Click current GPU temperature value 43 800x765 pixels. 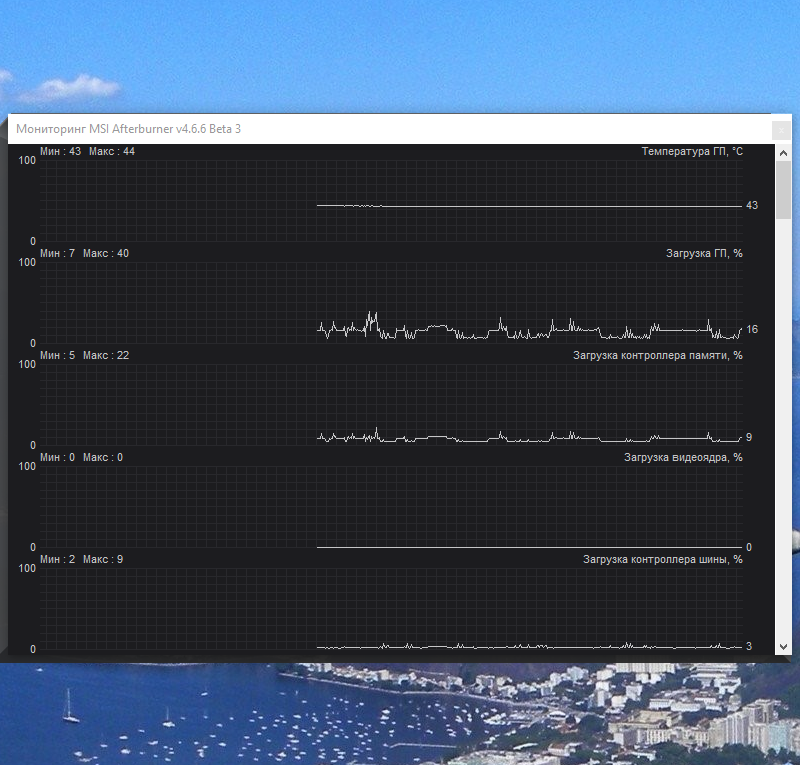coord(752,206)
